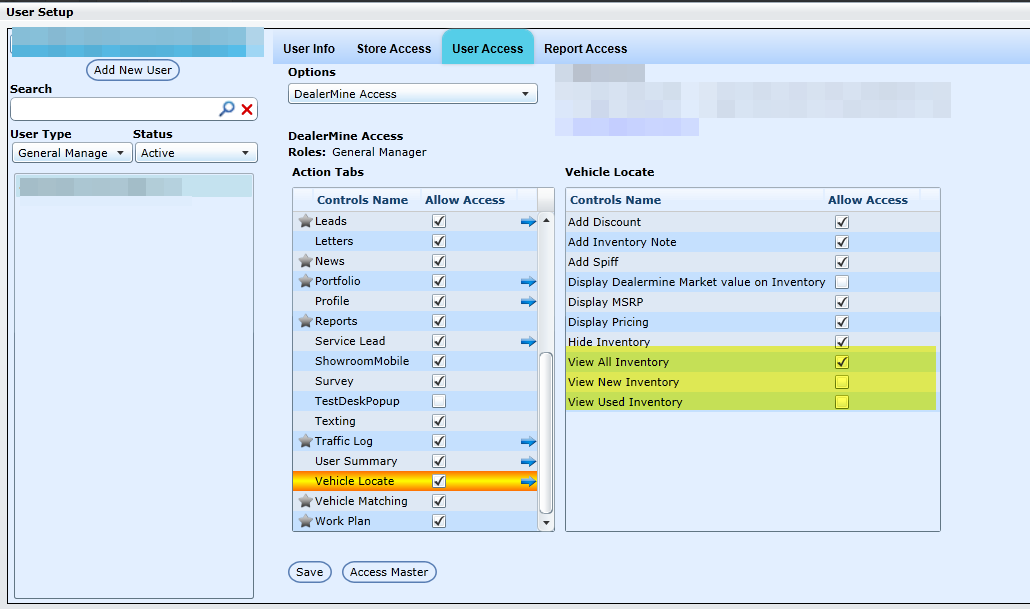Image resolution: width=1030 pixels, height=609 pixels.
Task: Expand the Status dropdown
Action: (x=195, y=153)
